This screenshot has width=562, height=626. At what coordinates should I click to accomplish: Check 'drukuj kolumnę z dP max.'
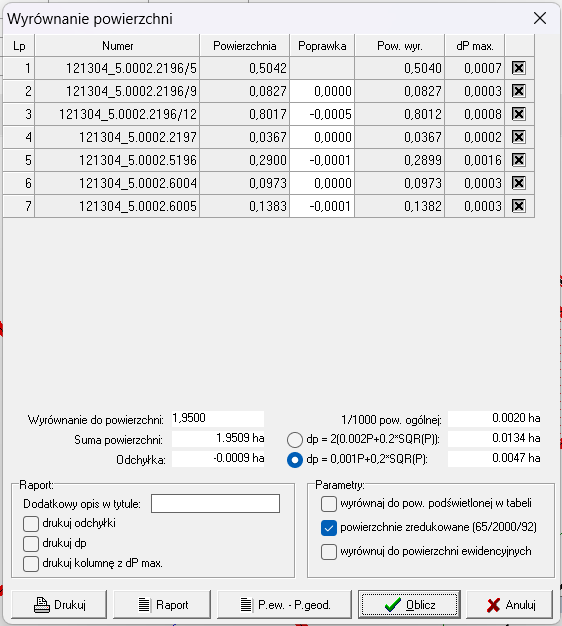31,564
